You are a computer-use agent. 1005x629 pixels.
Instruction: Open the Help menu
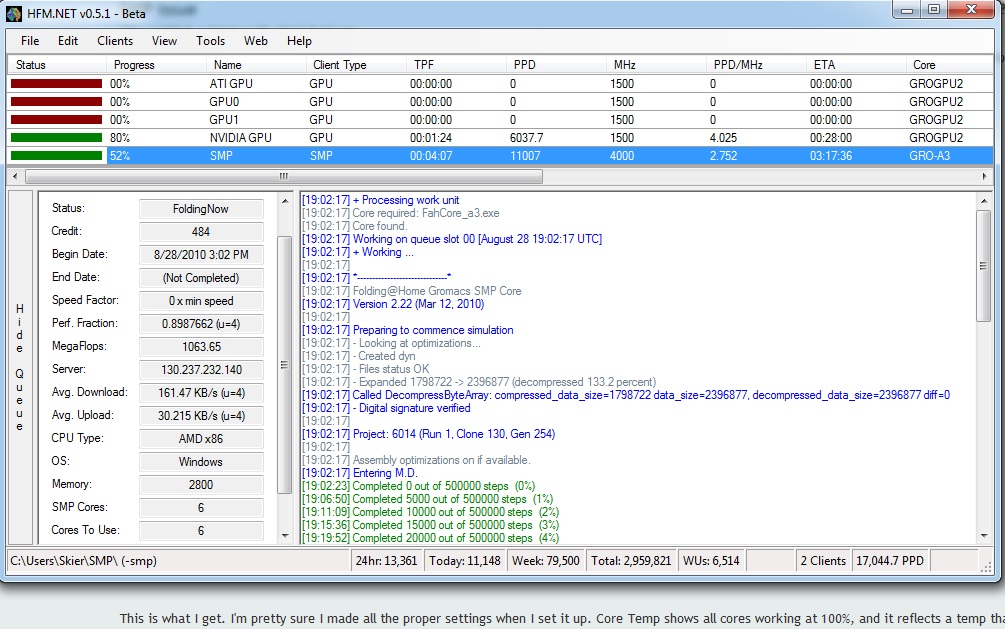tap(299, 41)
